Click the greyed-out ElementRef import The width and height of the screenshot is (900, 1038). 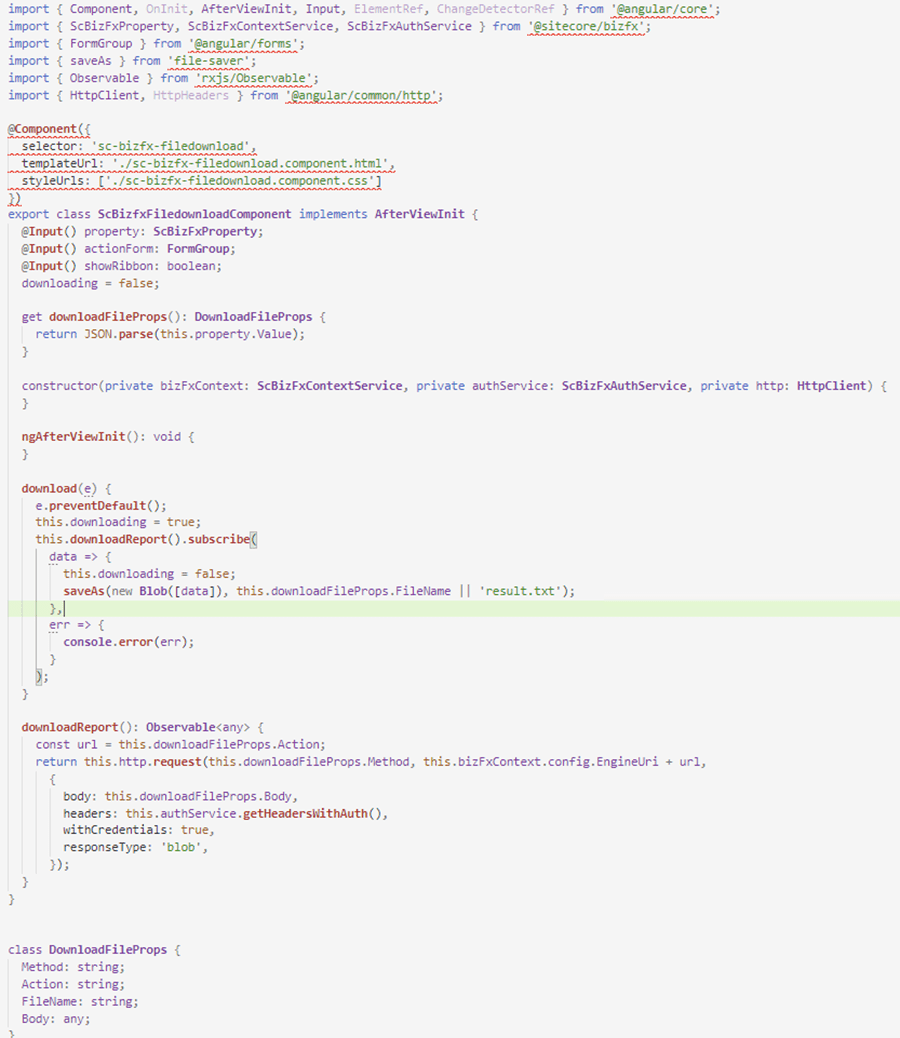coord(388,9)
